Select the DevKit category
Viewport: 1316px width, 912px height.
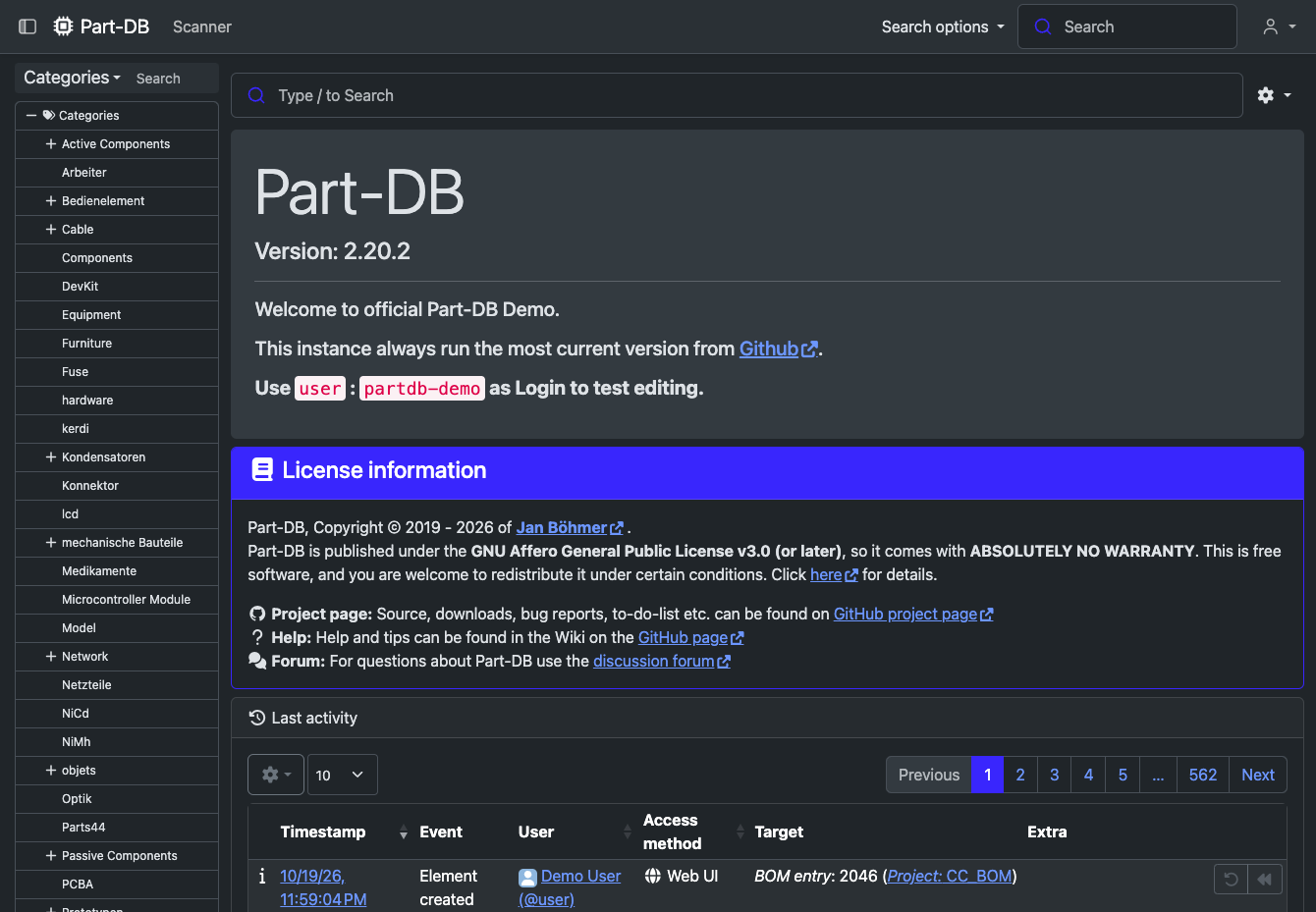point(80,286)
